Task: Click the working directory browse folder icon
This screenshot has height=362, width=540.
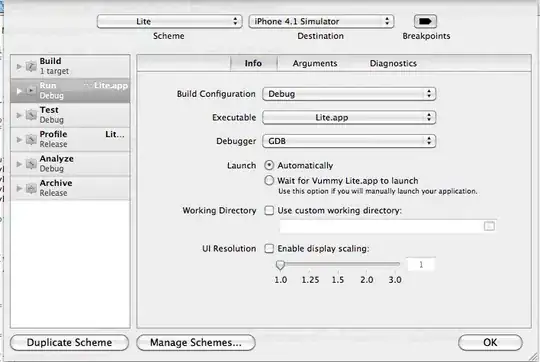Action: coord(489,226)
